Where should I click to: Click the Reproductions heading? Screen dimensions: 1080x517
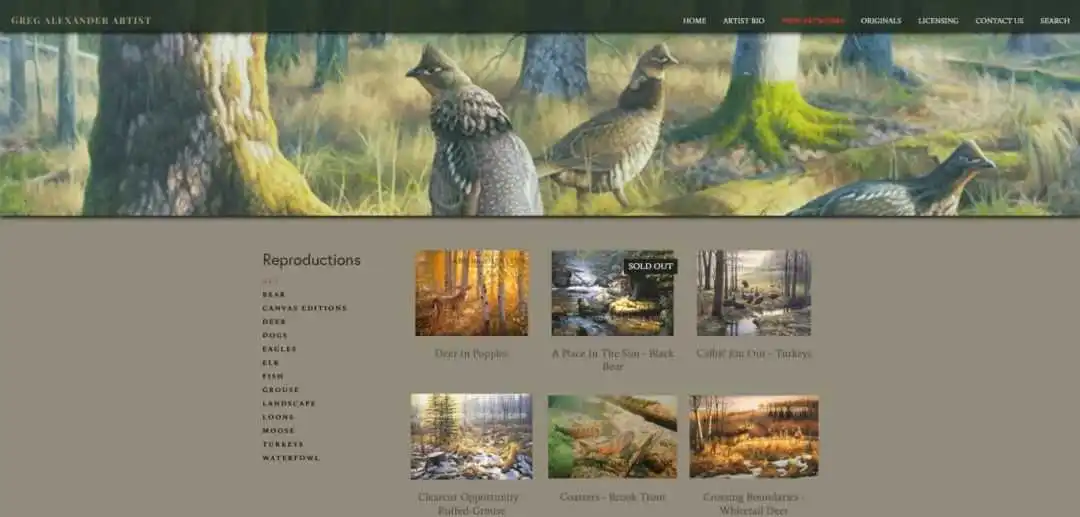311,260
